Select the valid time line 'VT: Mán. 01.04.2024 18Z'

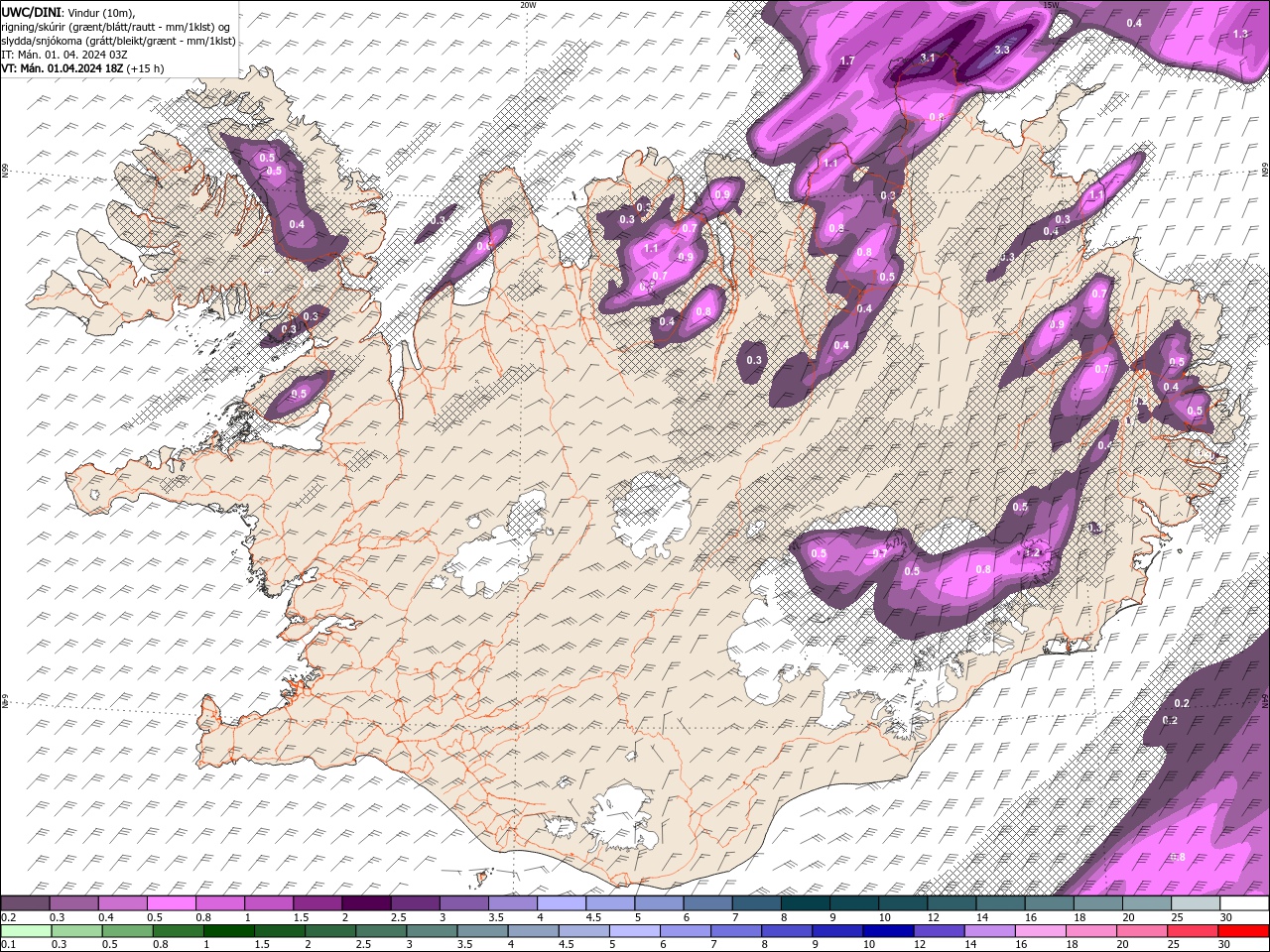coord(63,68)
